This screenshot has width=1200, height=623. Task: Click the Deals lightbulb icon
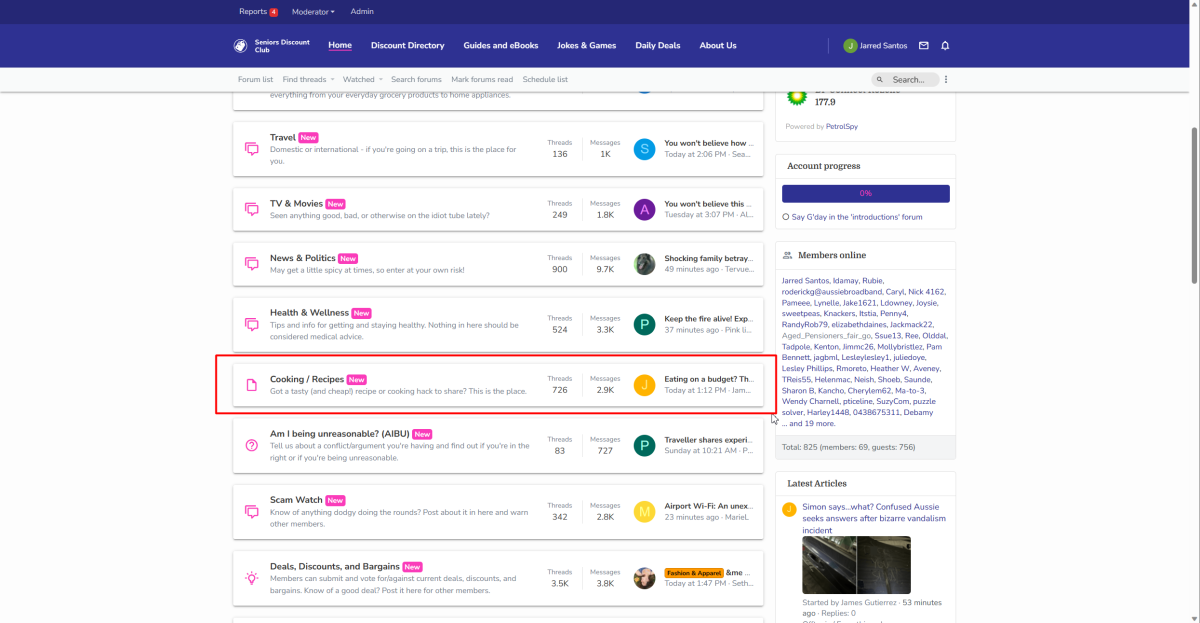(252, 578)
